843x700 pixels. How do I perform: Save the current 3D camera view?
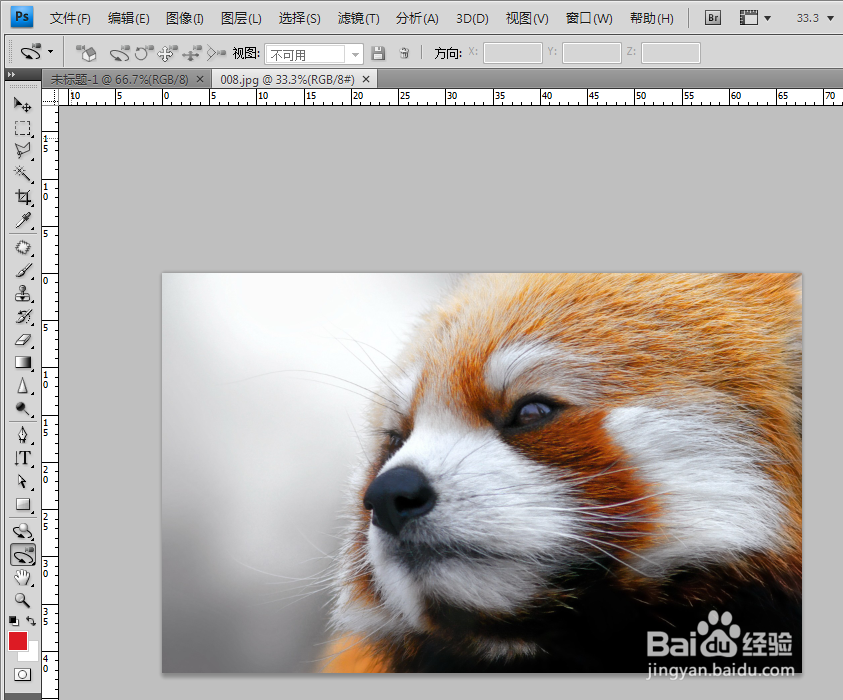pyautogui.click(x=378, y=53)
